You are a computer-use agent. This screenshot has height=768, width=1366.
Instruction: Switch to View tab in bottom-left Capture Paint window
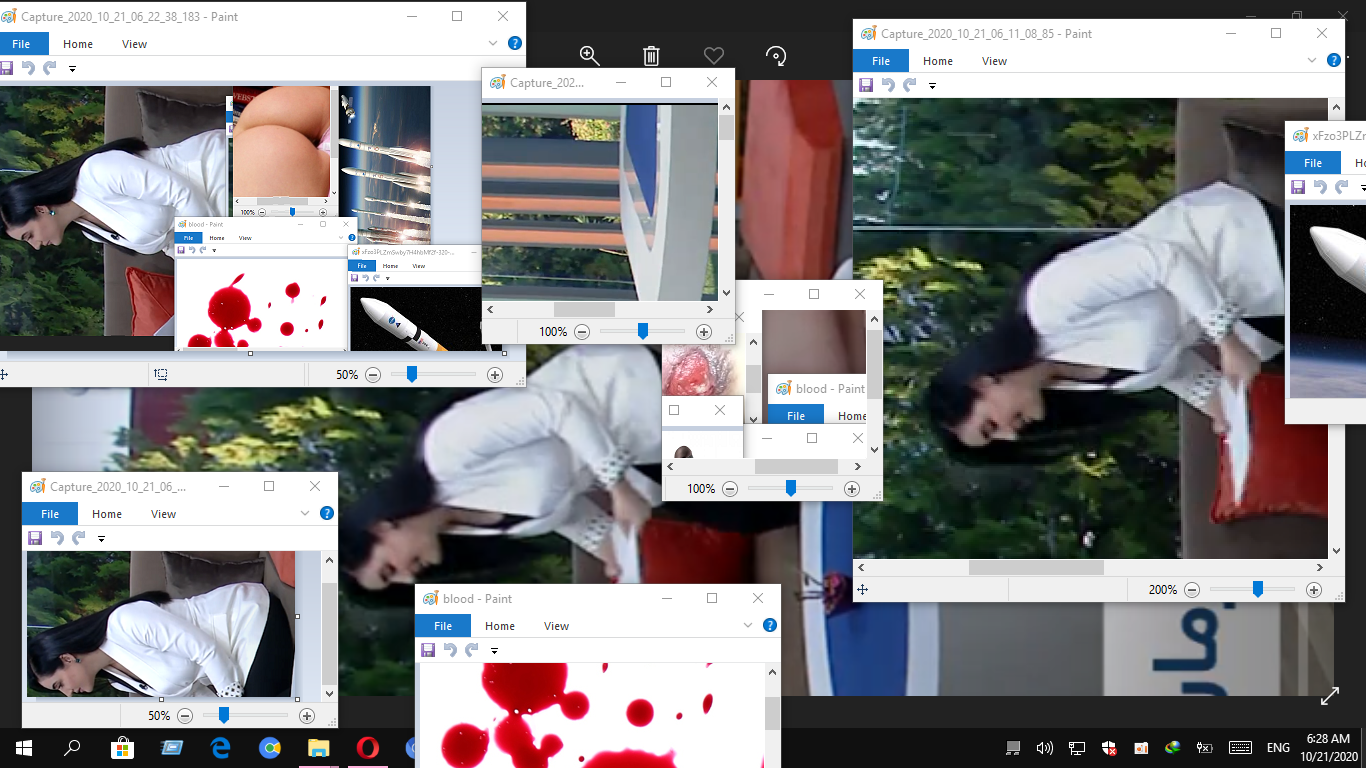pos(163,514)
